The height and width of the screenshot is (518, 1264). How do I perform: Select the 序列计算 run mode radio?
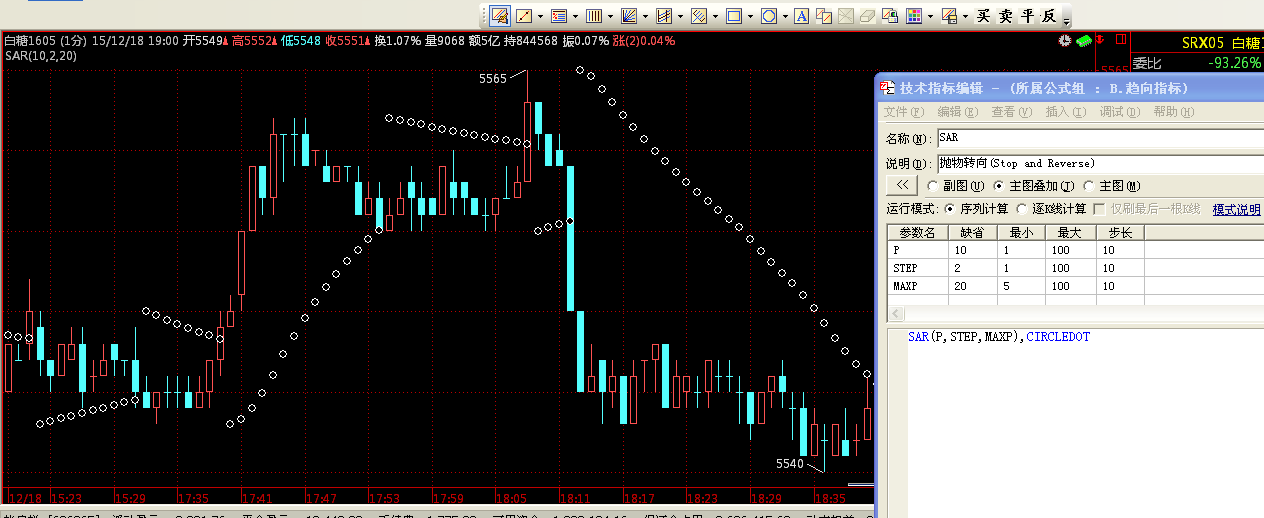tap(950, 209)
